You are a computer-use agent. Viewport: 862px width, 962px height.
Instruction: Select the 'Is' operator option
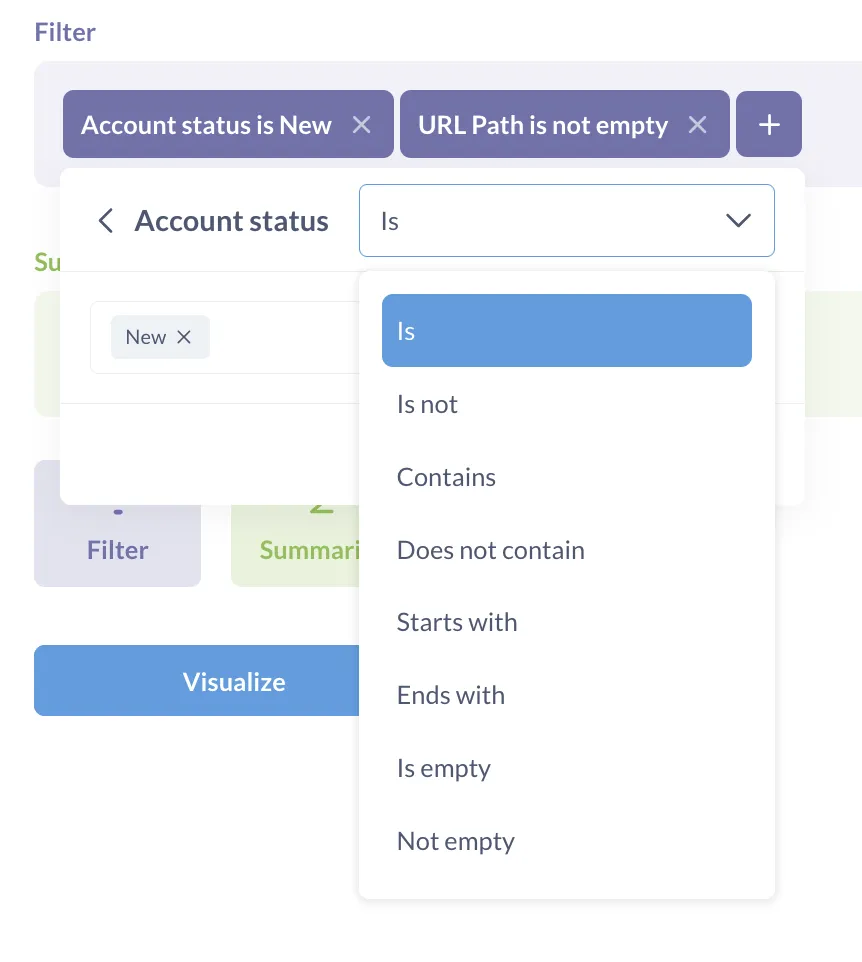tap(566, 331)
